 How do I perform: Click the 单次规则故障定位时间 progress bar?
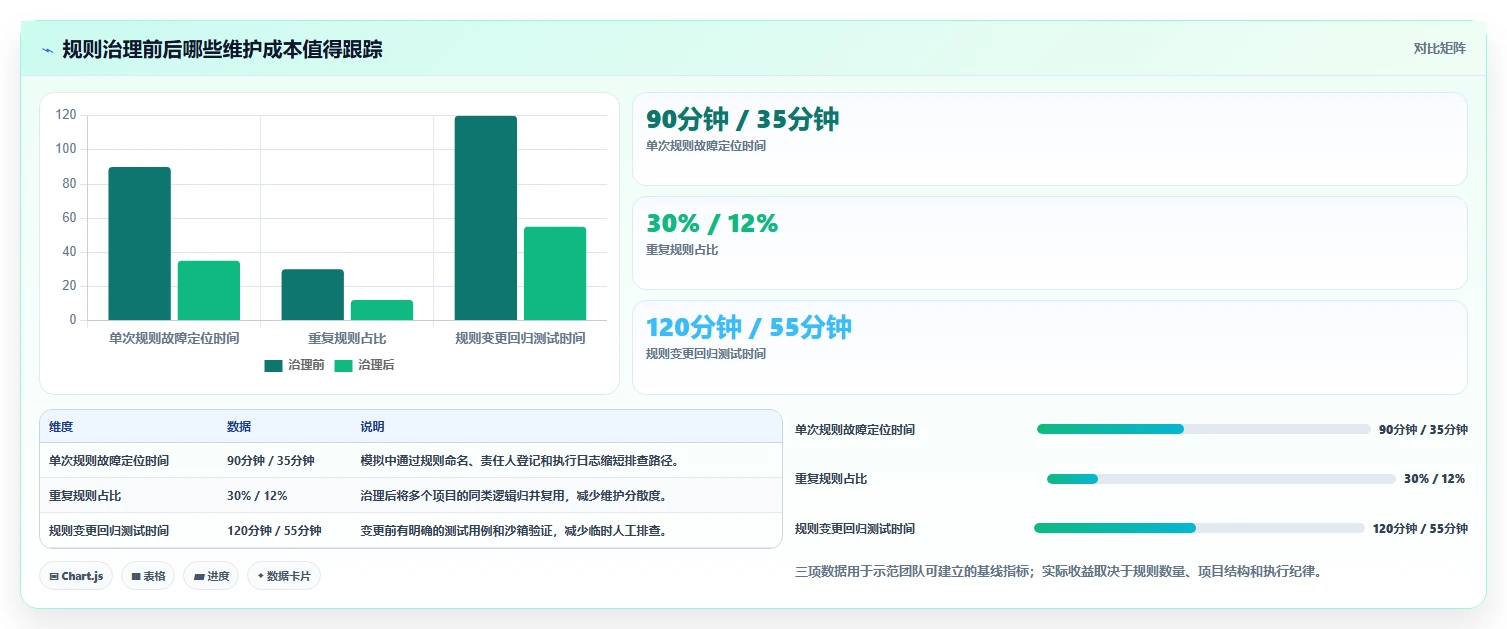coord(1203,429)
